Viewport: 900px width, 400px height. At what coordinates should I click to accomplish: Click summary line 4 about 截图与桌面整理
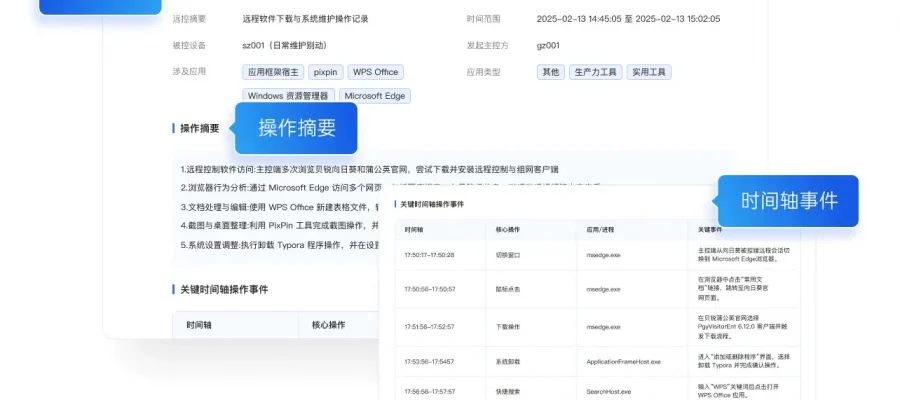[x=280, y=225]
